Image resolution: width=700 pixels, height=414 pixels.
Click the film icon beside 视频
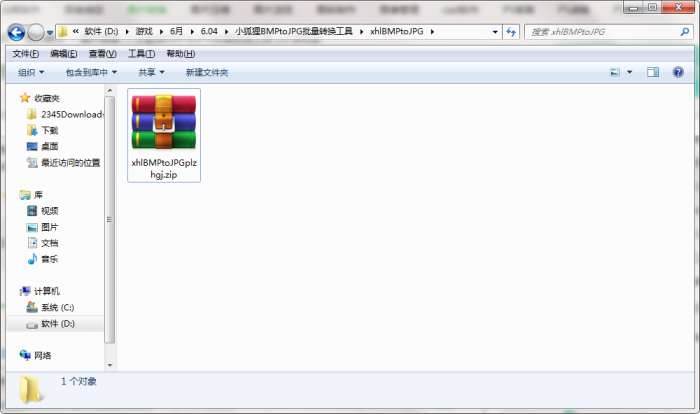pyautogui.click(x=32, y=211)
